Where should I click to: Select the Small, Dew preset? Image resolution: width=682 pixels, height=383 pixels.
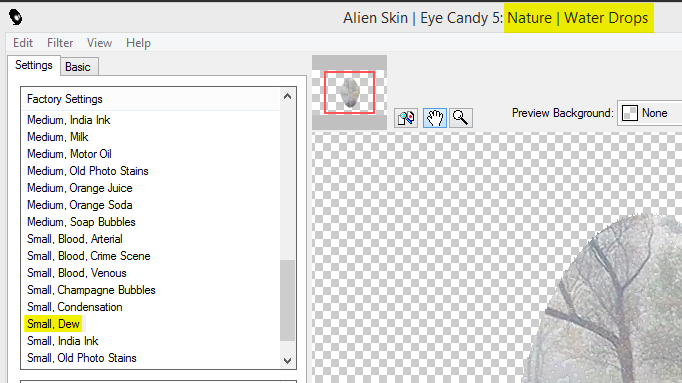pos(53,324)
